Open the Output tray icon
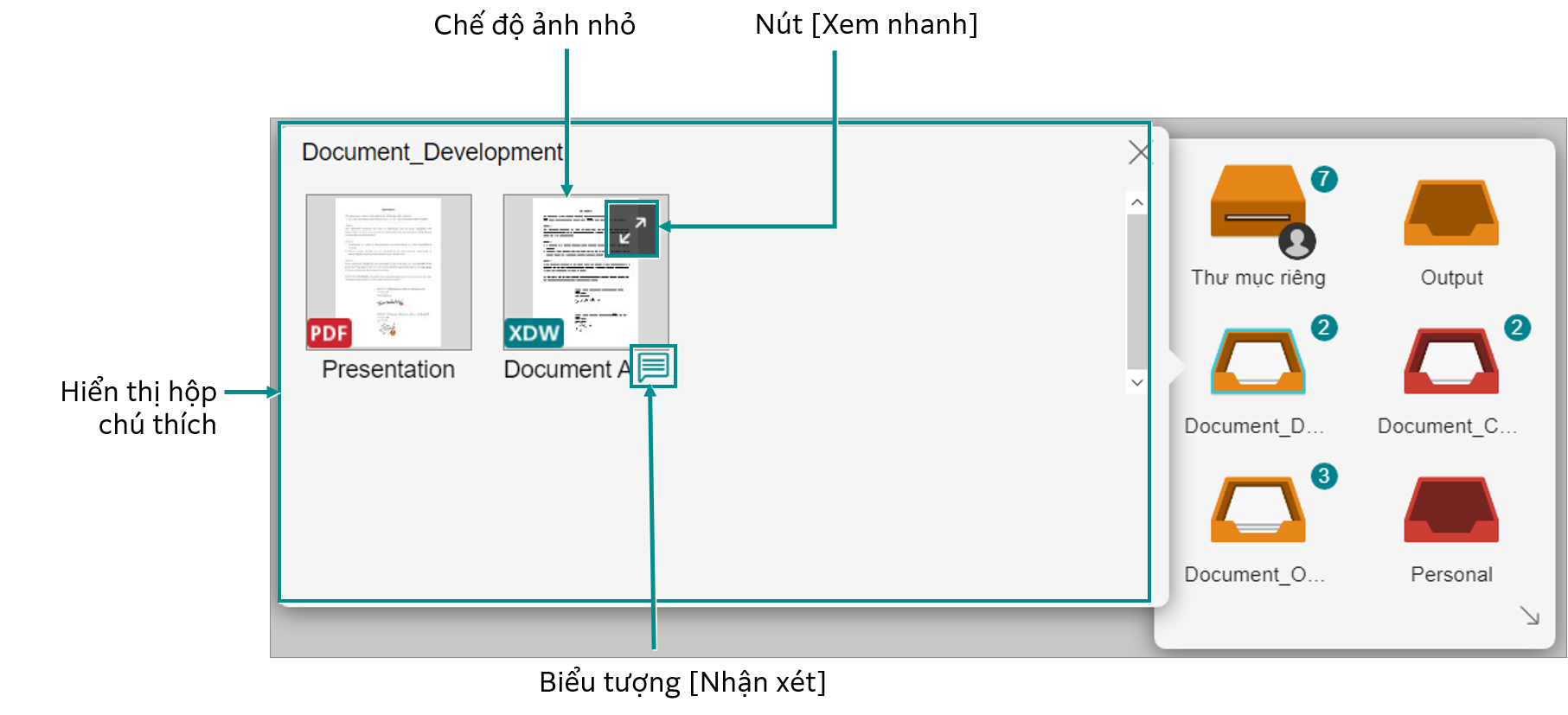The width and height of the screenshot is (1568, 715). pyautogui.click(x=1451, y=213)
